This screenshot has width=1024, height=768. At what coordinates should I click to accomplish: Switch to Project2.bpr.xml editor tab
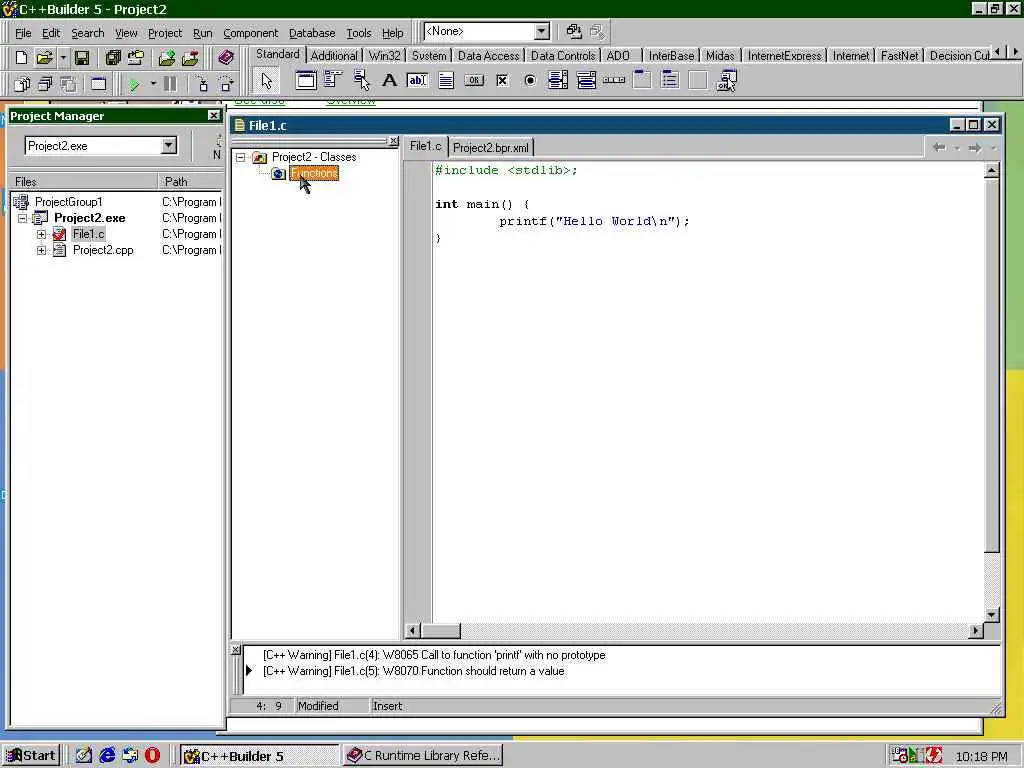pos(491,148)
